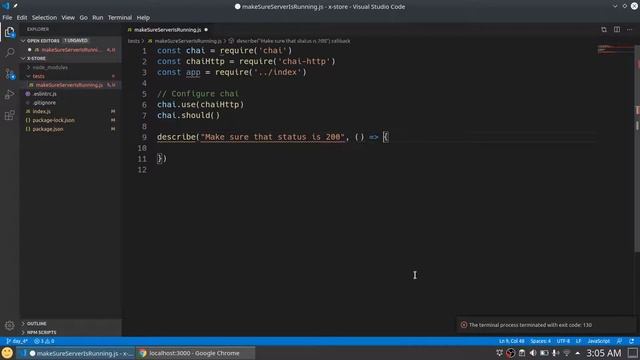Screen dimensions: 640x360
Task: Open the Go menu
Action: [84, 18]
